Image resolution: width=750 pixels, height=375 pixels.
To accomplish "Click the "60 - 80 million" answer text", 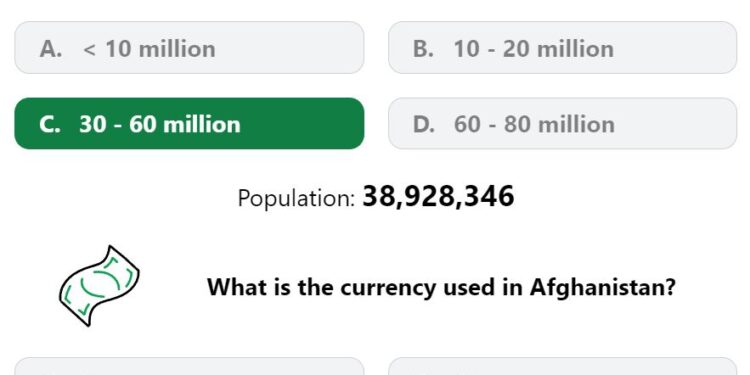I will pyautogui.click(x=534, y=124).
